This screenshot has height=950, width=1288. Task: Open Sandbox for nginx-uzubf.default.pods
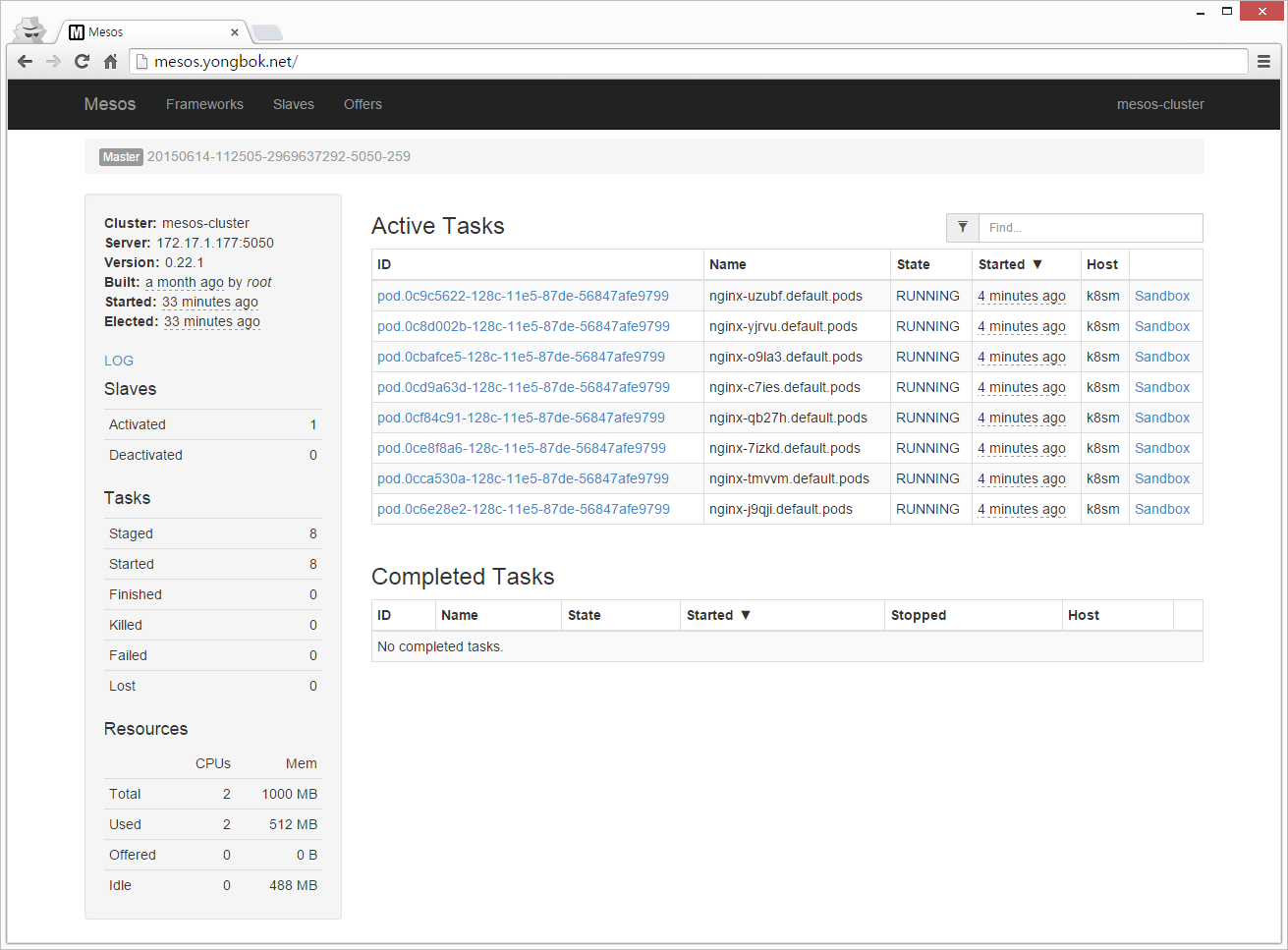coord(1162,296)
